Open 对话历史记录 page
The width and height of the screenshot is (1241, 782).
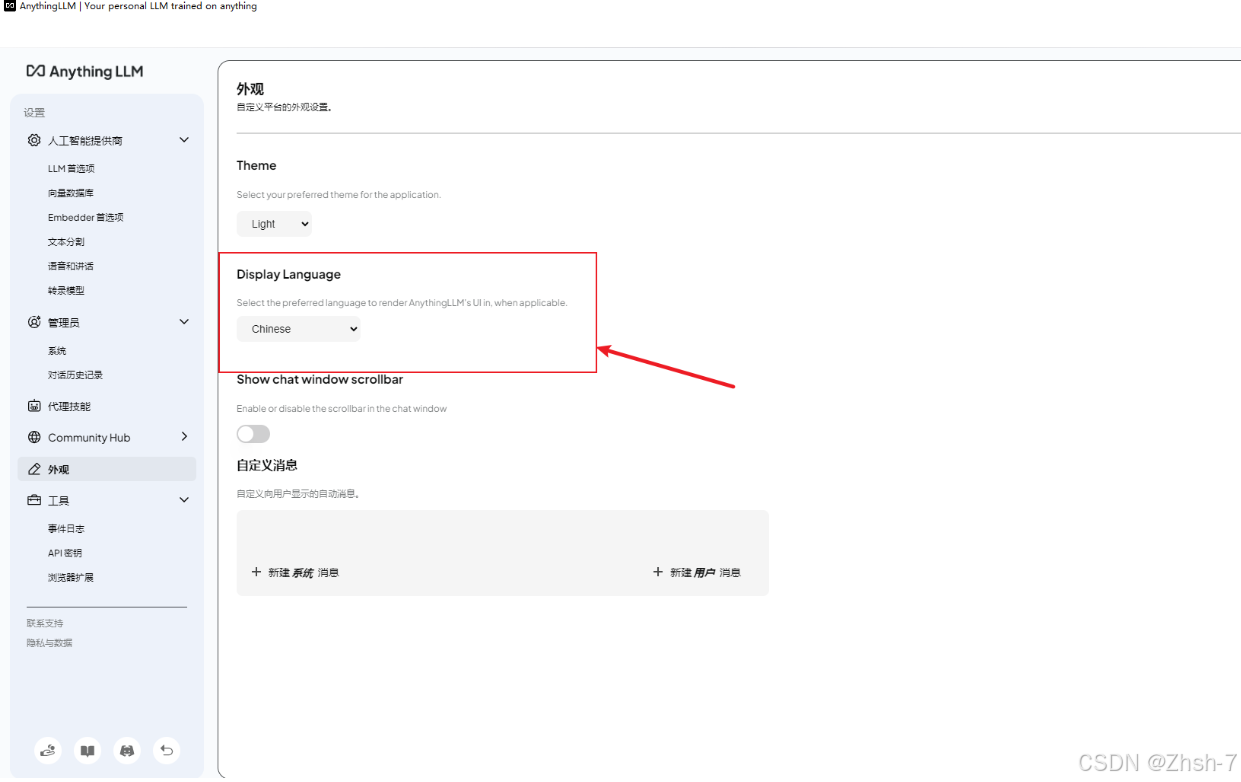point(75,375)
